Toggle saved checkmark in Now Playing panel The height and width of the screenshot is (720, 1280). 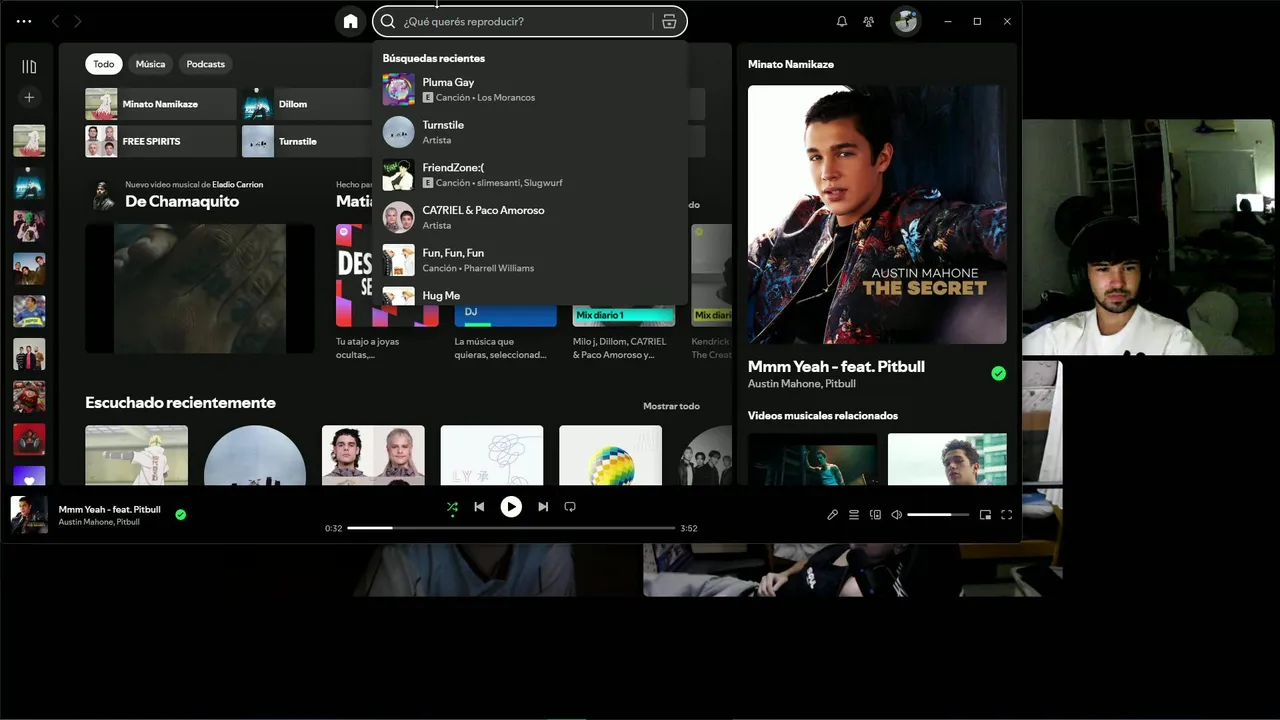click(998, 373)
